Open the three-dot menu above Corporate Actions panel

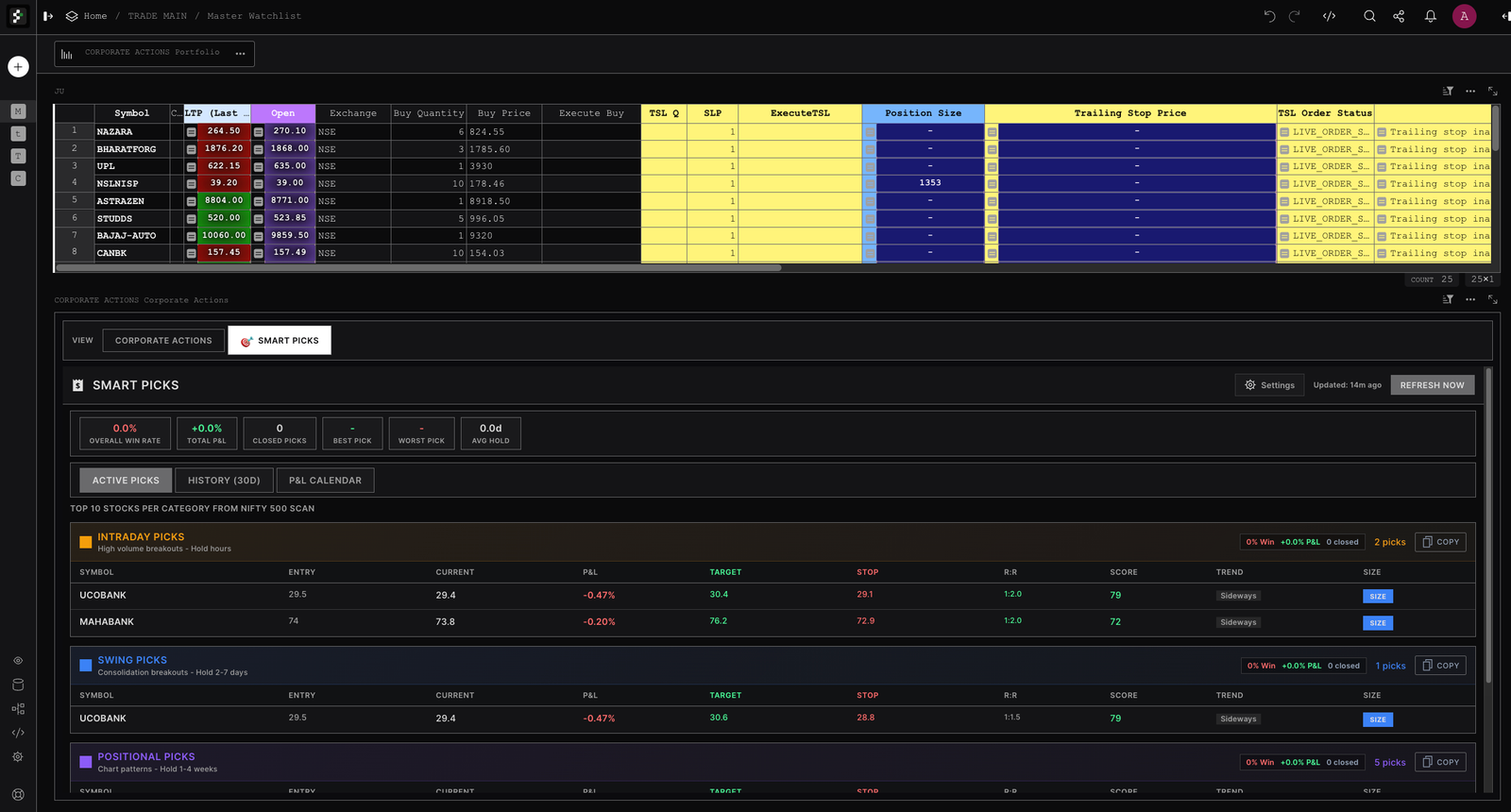point(1470,299)
